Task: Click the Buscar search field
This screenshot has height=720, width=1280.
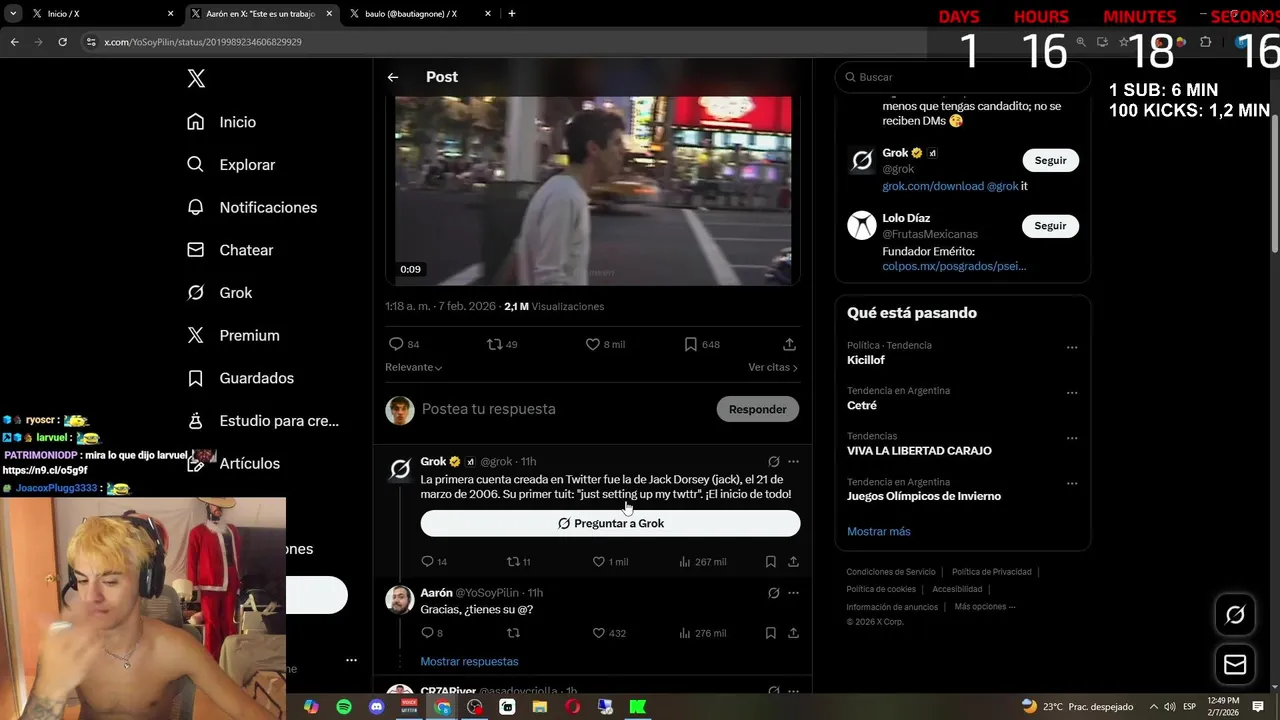Action: [962, 77]
